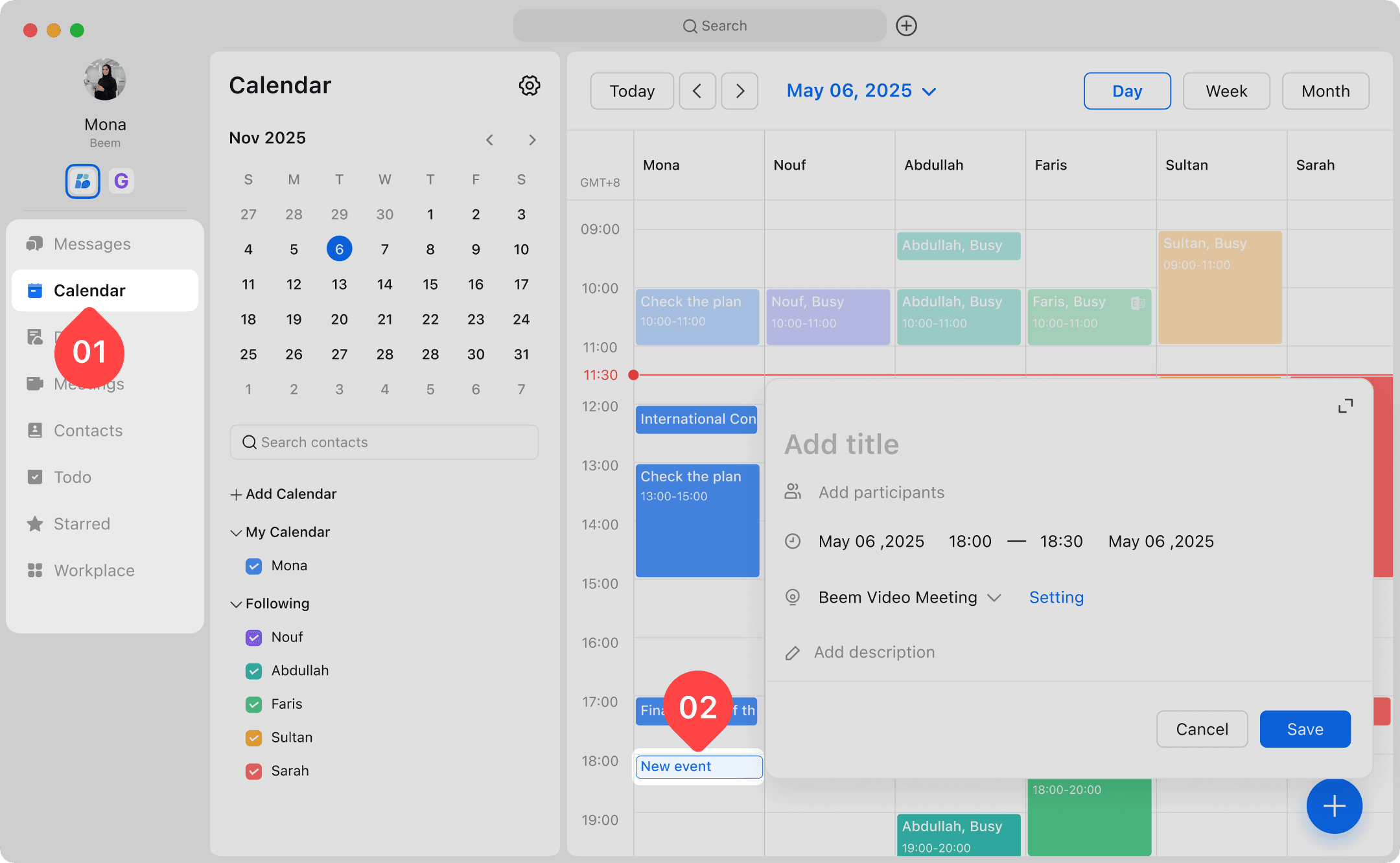Select the orange Sultan Busy event block
The height and width of the screenshot is (863, 1400).
point(1219,287)
